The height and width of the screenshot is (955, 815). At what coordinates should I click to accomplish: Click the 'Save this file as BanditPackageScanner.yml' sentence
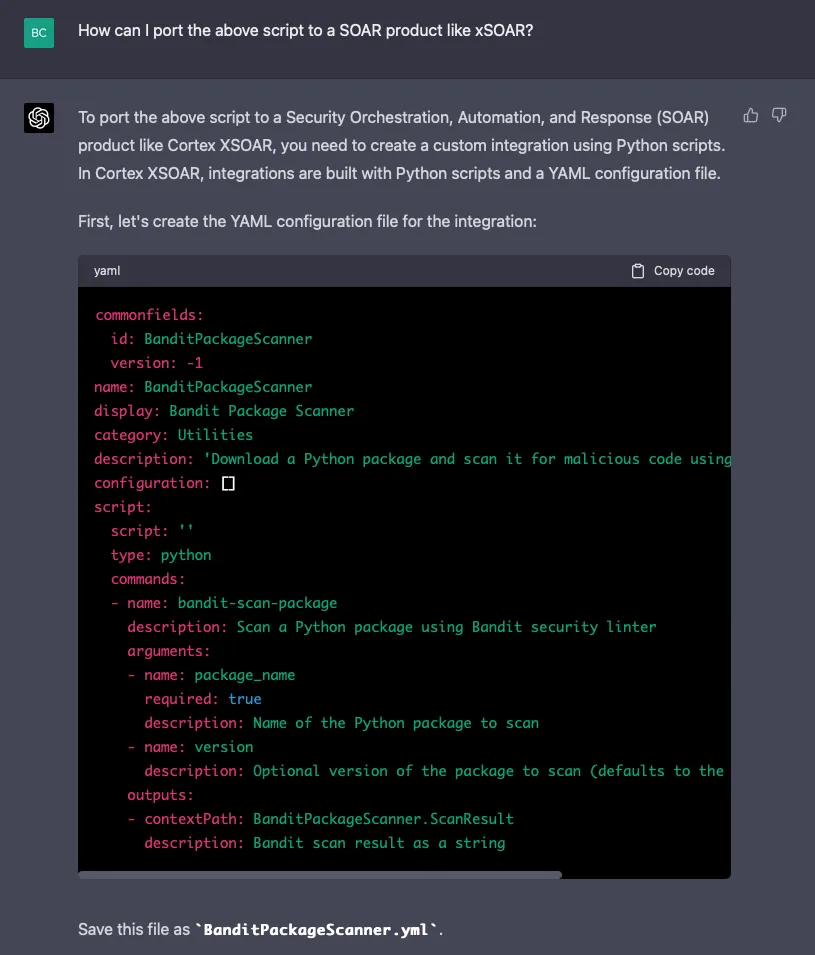pyautogui.click(x=260, y=929)
